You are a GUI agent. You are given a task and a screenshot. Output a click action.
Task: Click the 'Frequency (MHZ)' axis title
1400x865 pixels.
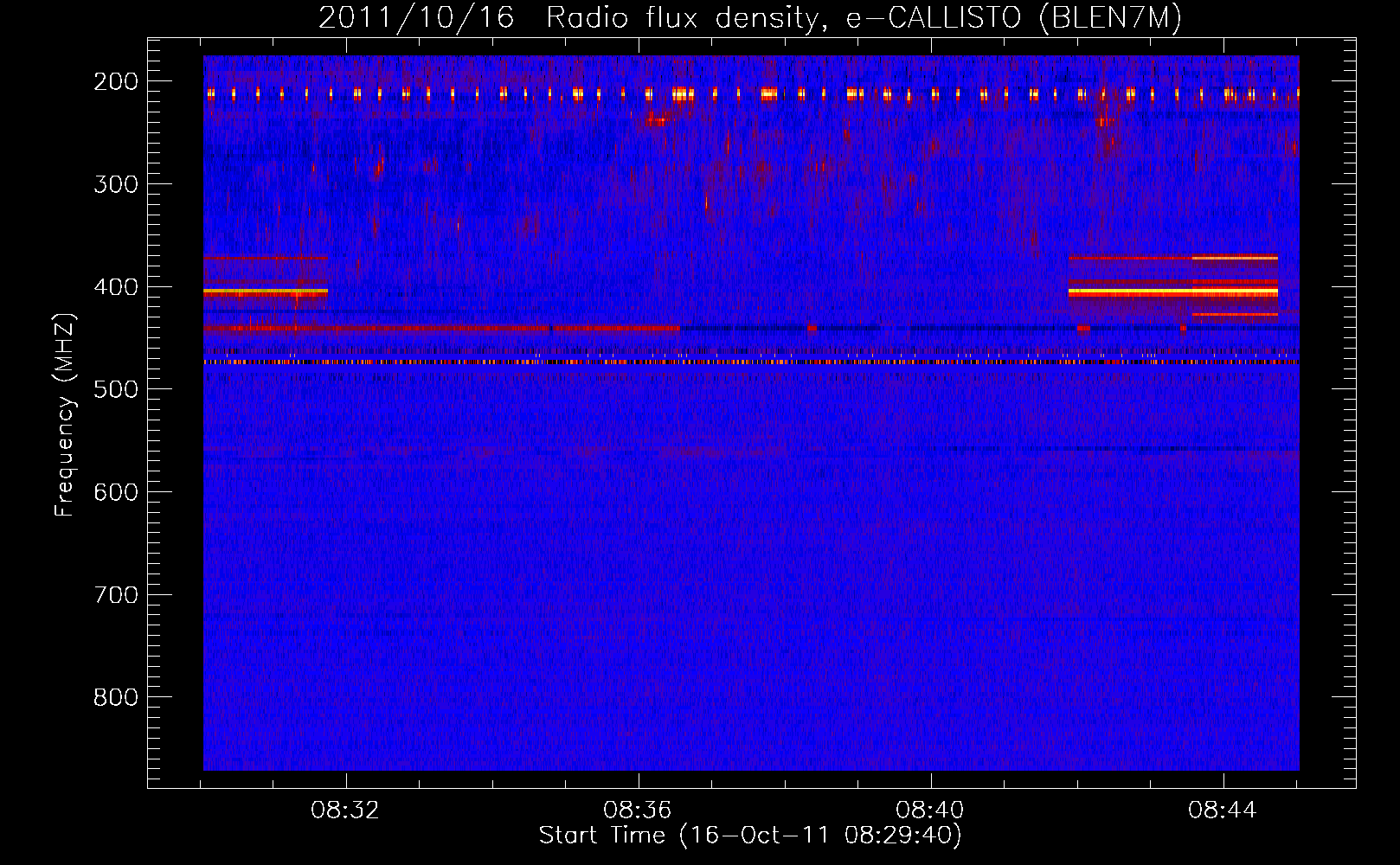(66, 414)
